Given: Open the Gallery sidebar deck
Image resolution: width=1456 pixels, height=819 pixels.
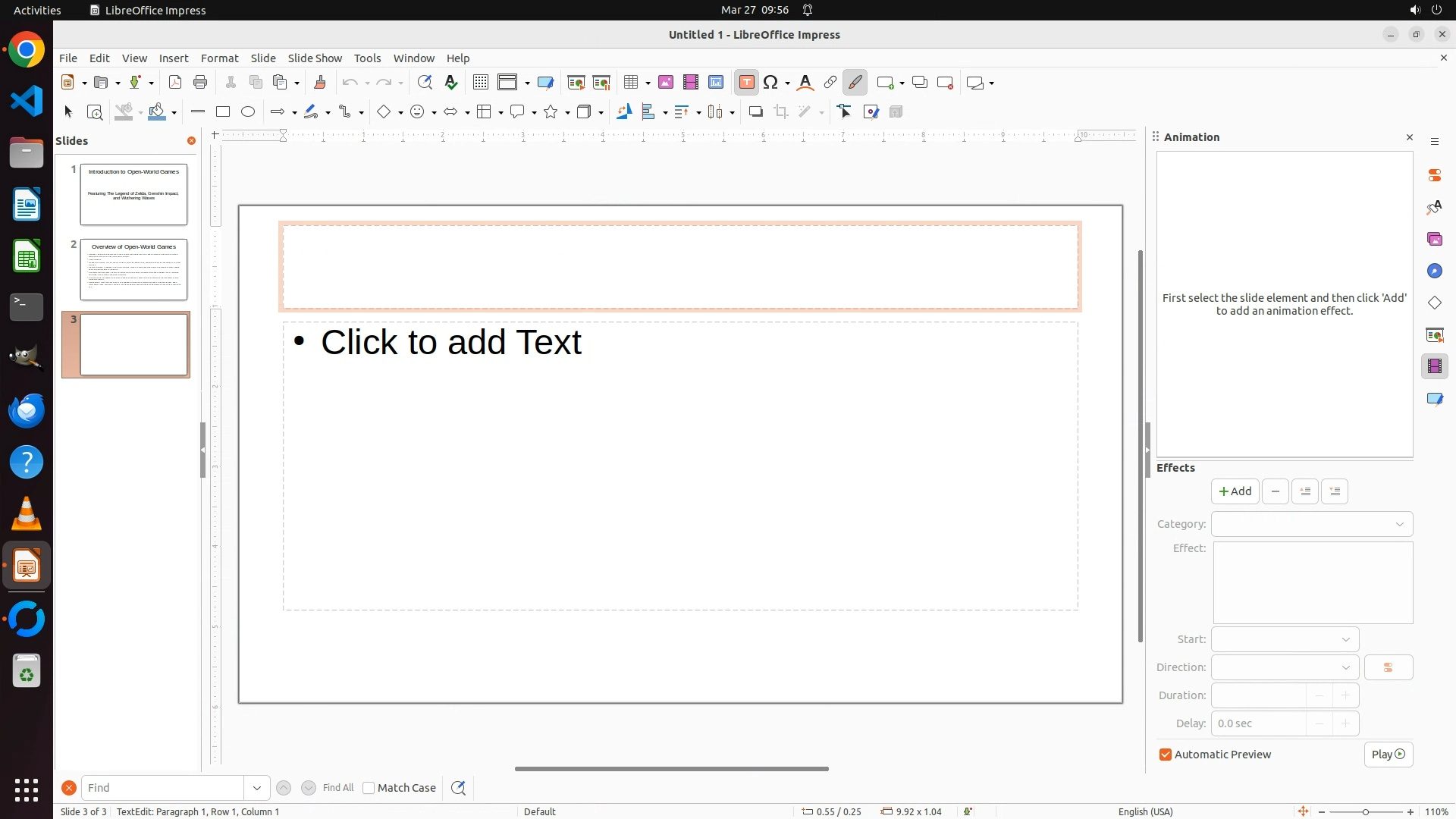Looking at the screenshot, I should pyautogui.click(x=1434, y=240).
